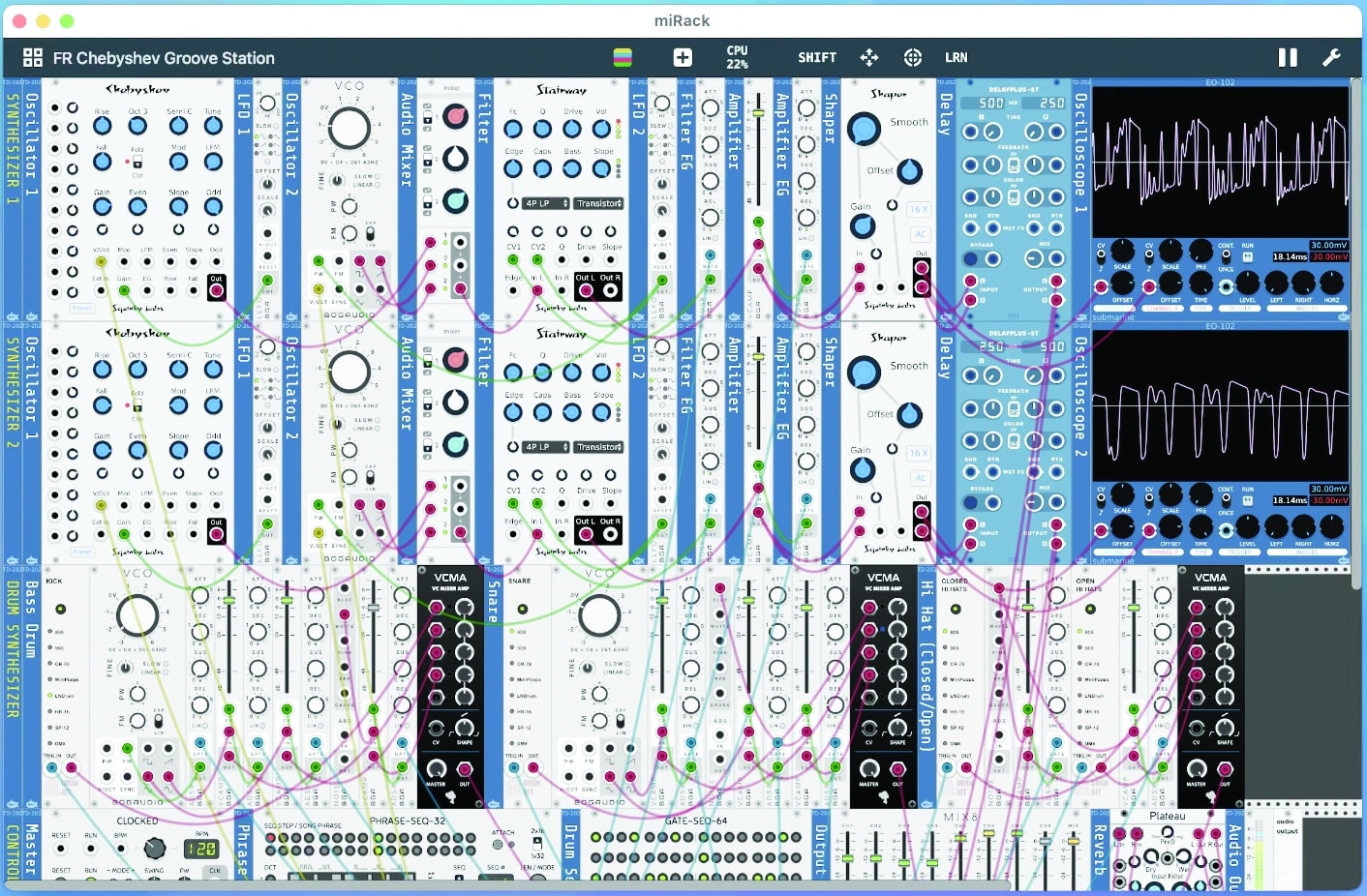Click the colorful stacked layers icon
Screen dimensions: 1367x896
click(x=623, y=57)
